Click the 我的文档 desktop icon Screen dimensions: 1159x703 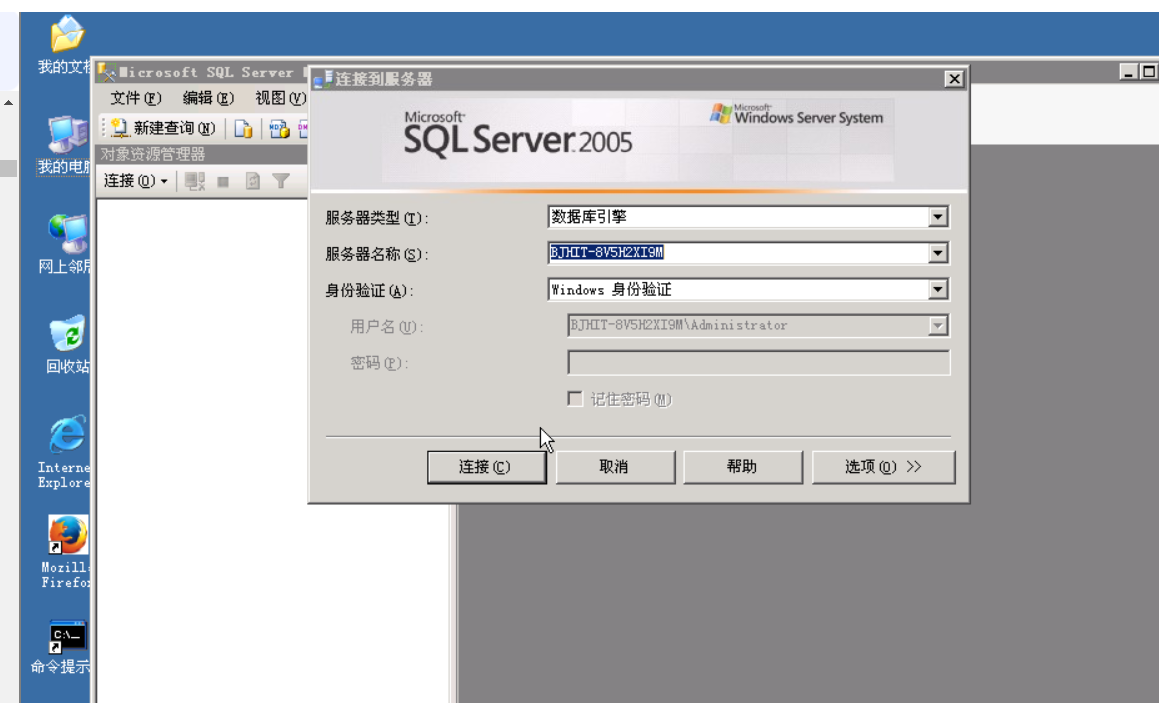coord(67,45)
